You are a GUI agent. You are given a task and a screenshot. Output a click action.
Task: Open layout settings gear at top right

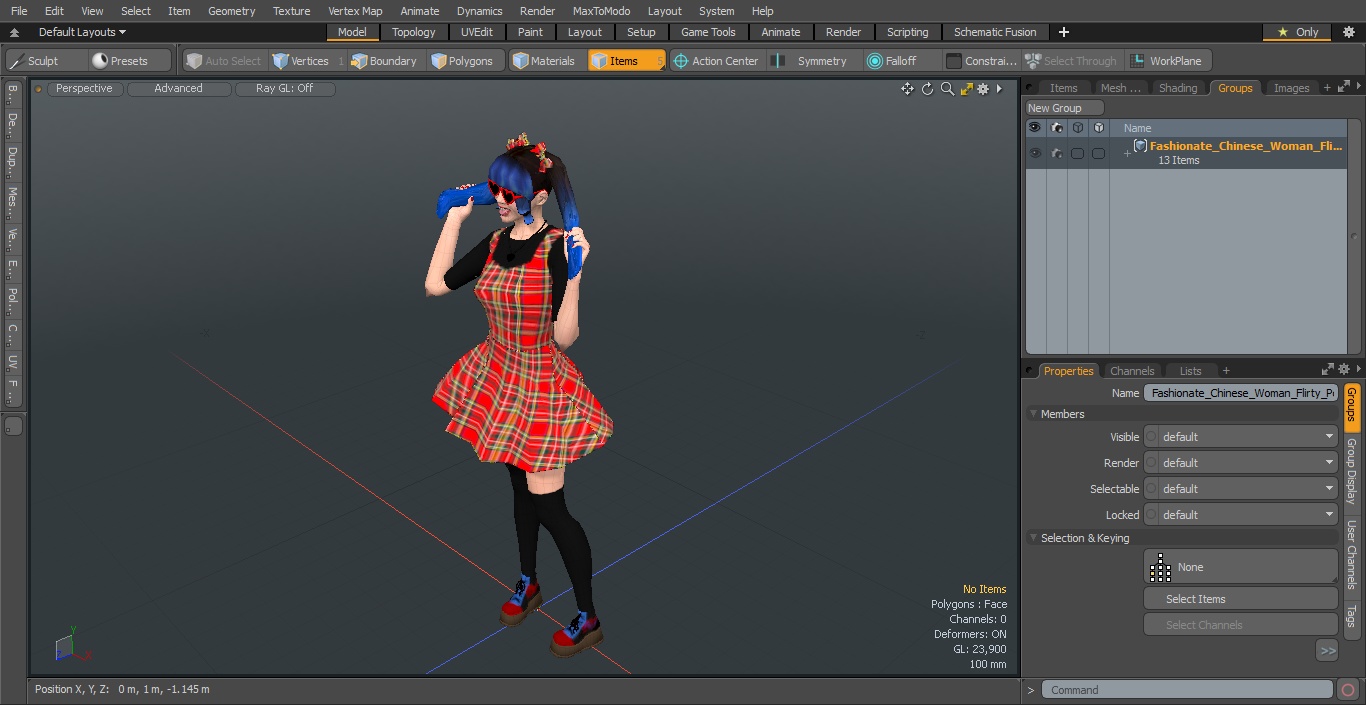click(1348, 32)
